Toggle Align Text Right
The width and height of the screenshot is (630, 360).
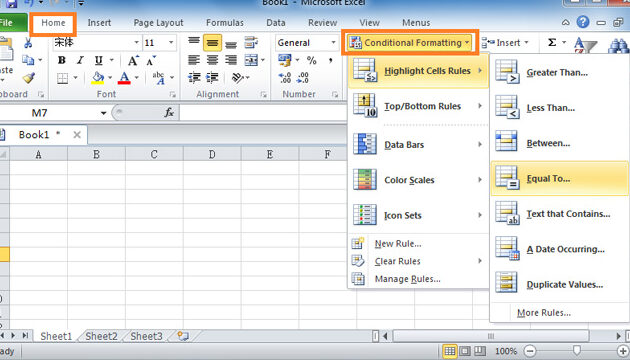point(231,60)
